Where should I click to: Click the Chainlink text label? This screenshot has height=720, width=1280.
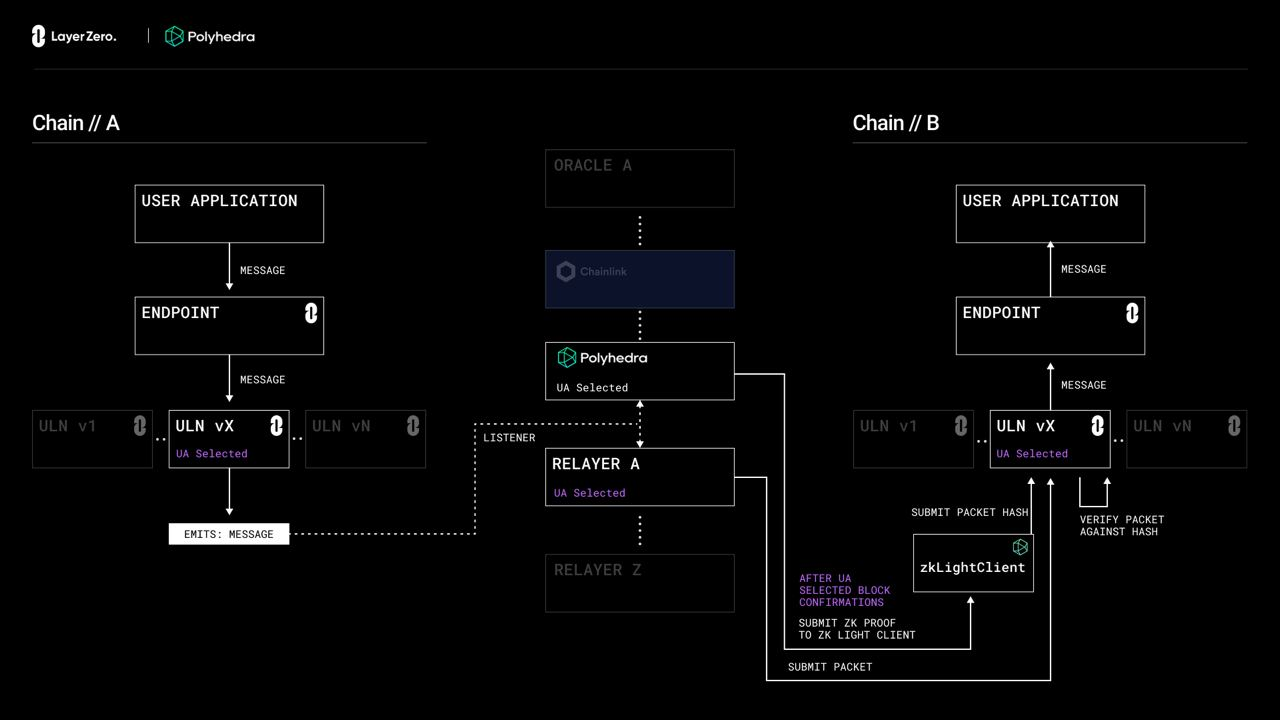[x=603, y=272]
